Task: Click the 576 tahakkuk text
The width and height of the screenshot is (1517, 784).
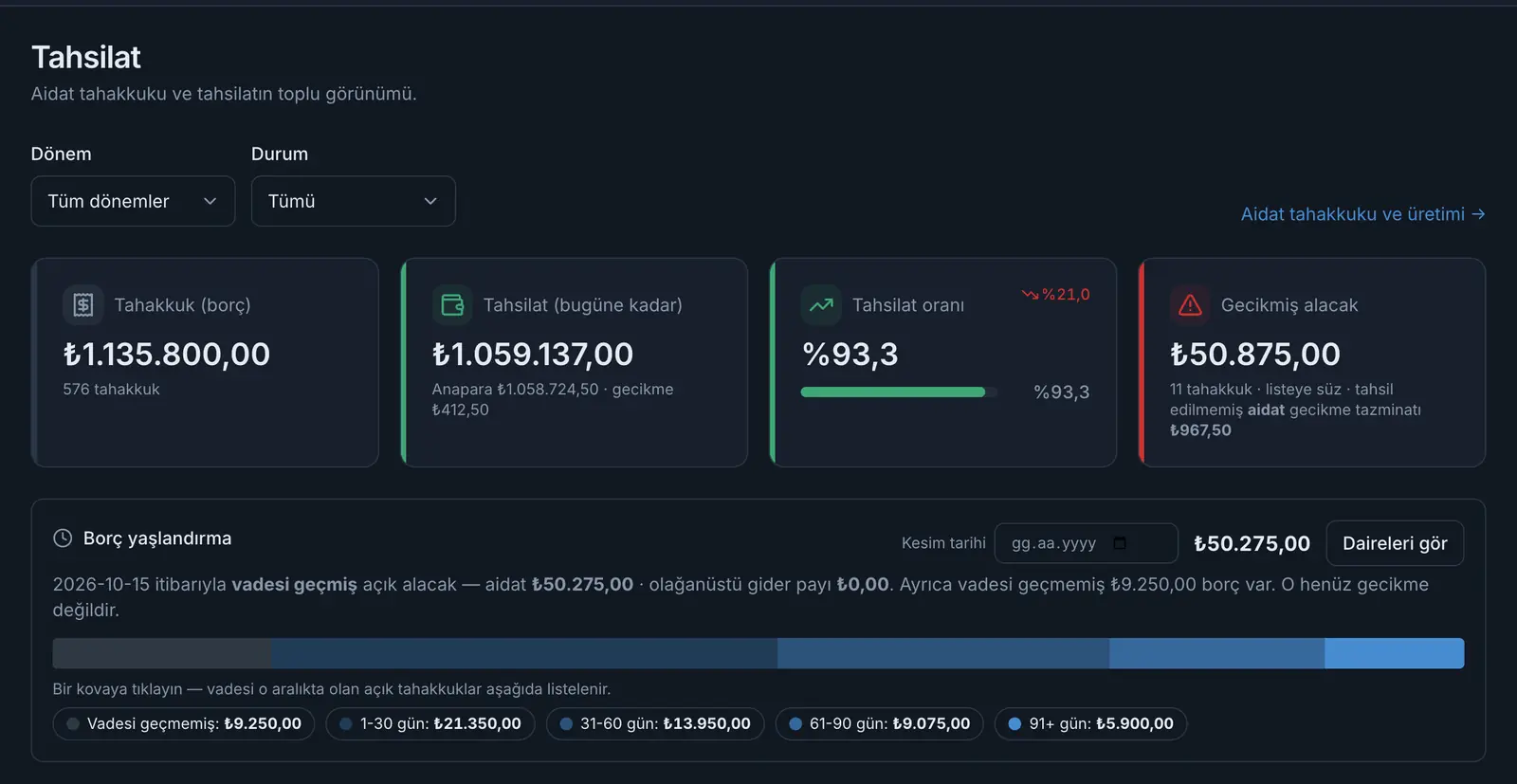Action: (x=111, y=390)
